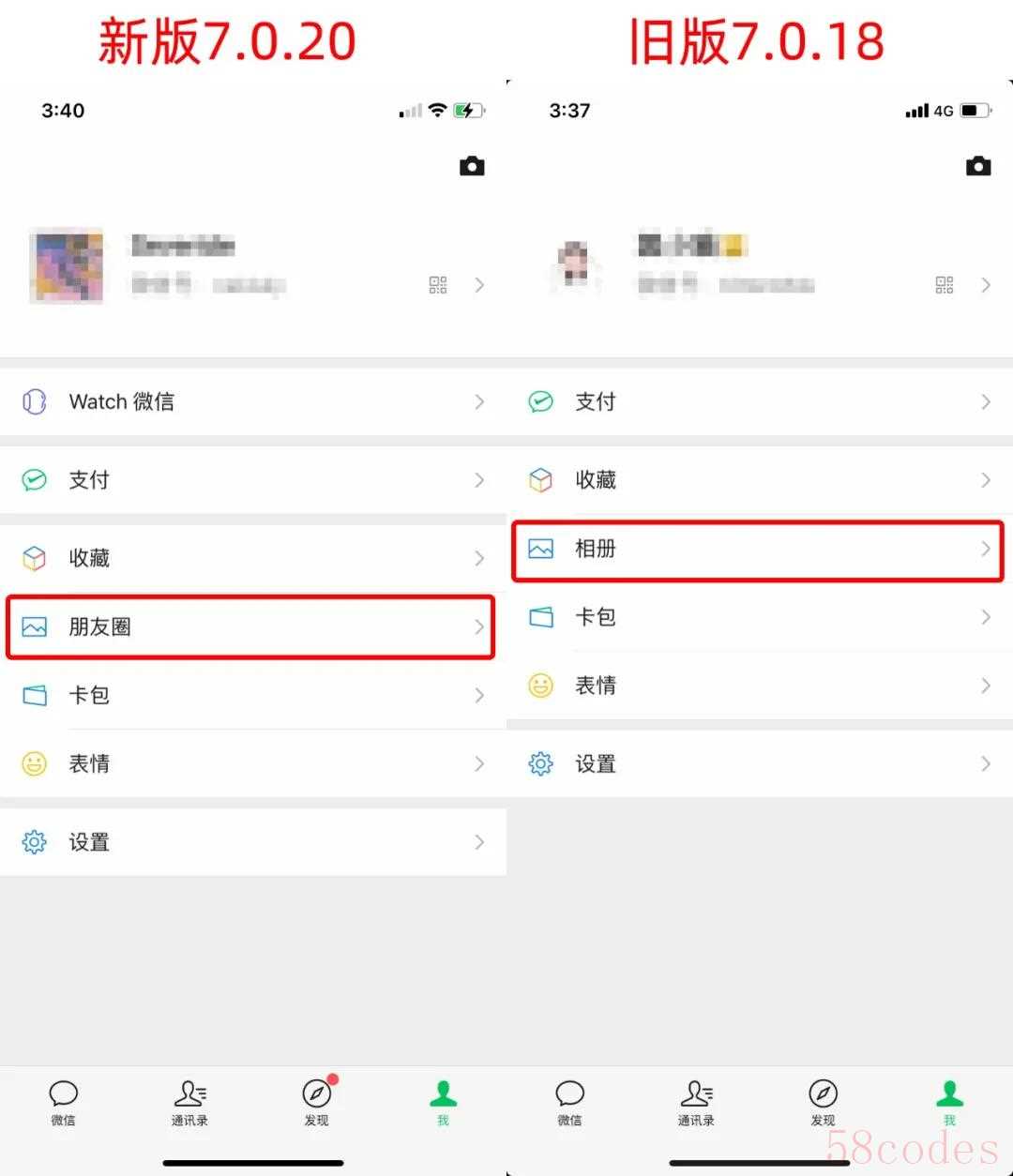Expand left panel 支付 row chevron
The height and width of the screenshot is (1176, 1013).
479,480
